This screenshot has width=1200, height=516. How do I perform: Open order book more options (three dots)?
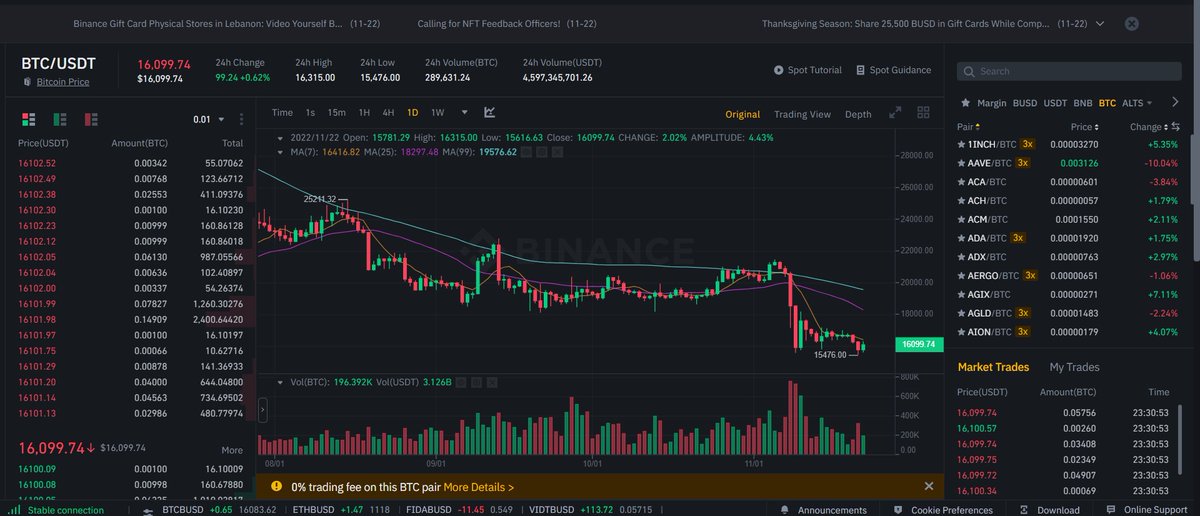[x=241, y=119]
